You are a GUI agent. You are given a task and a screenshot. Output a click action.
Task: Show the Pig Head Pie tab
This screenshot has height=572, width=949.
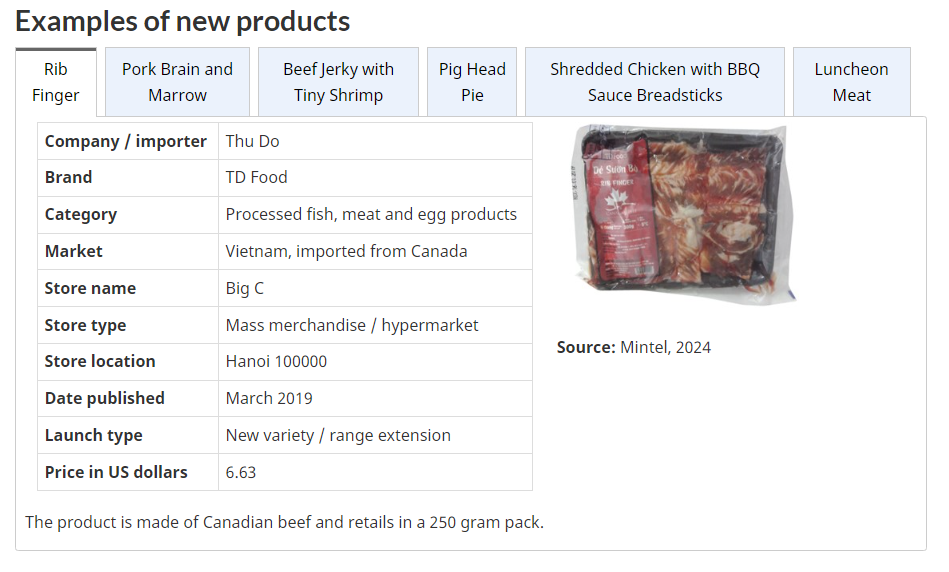pos(472,82)
